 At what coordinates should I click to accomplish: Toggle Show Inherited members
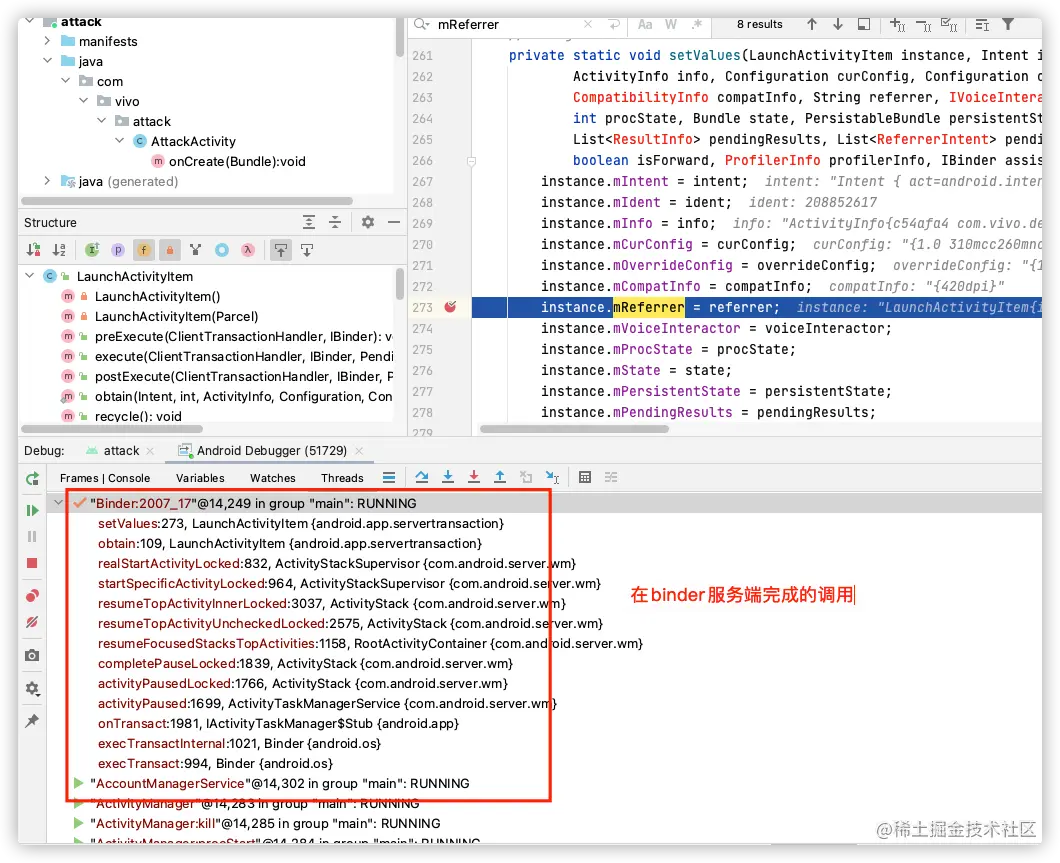tap(92, 250)
